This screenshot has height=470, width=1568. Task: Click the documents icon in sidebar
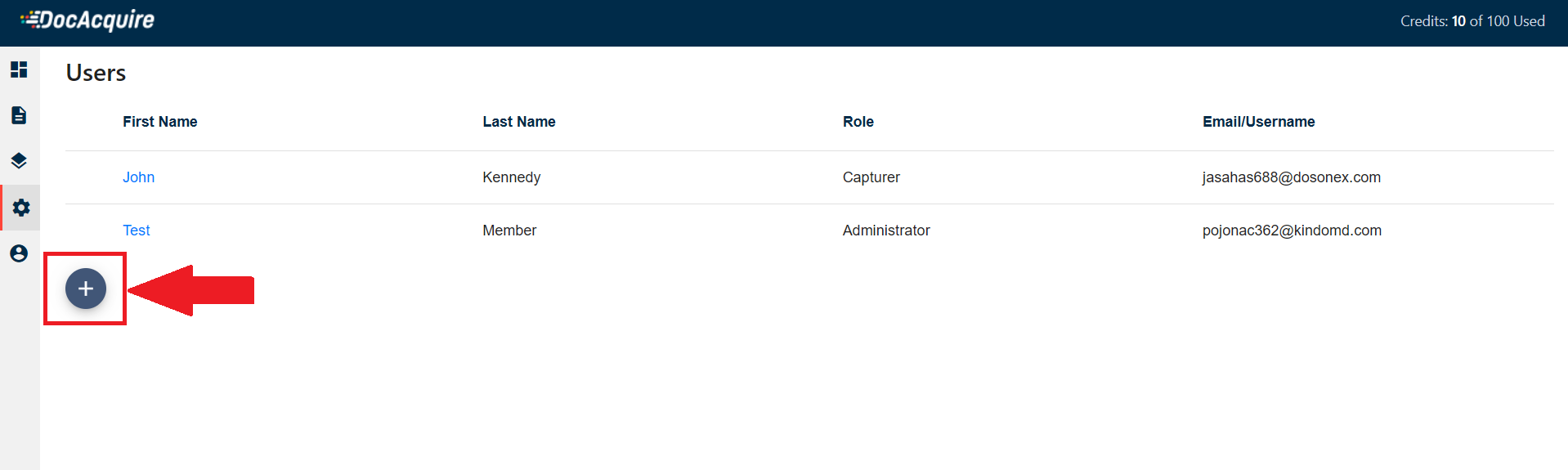19,115
